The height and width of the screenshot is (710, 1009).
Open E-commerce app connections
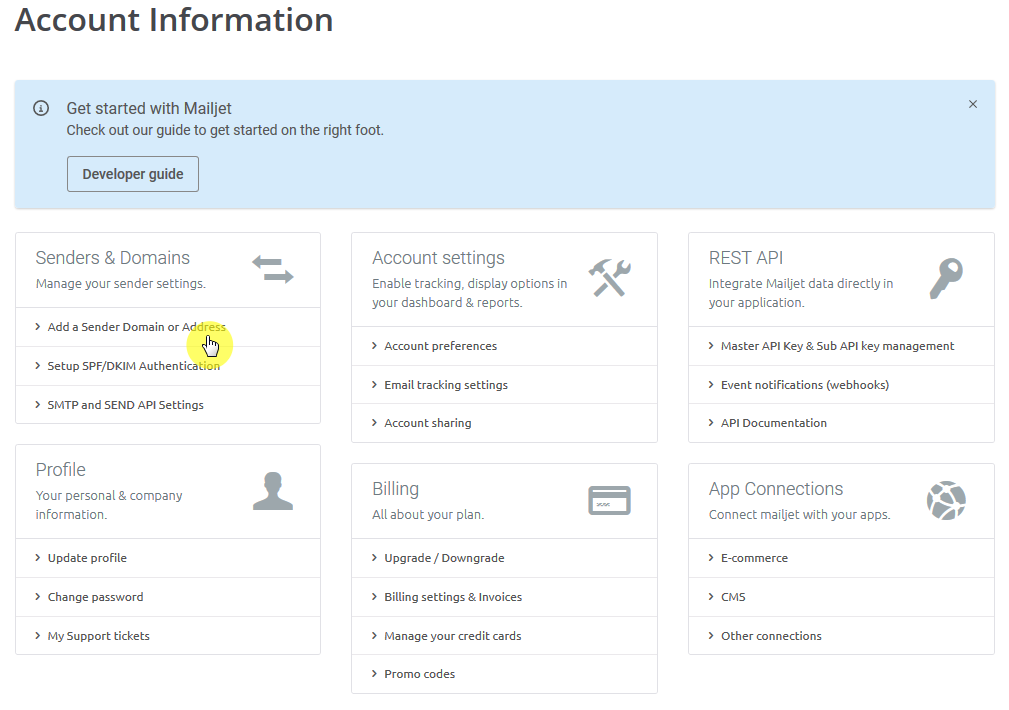coord(754,558)
